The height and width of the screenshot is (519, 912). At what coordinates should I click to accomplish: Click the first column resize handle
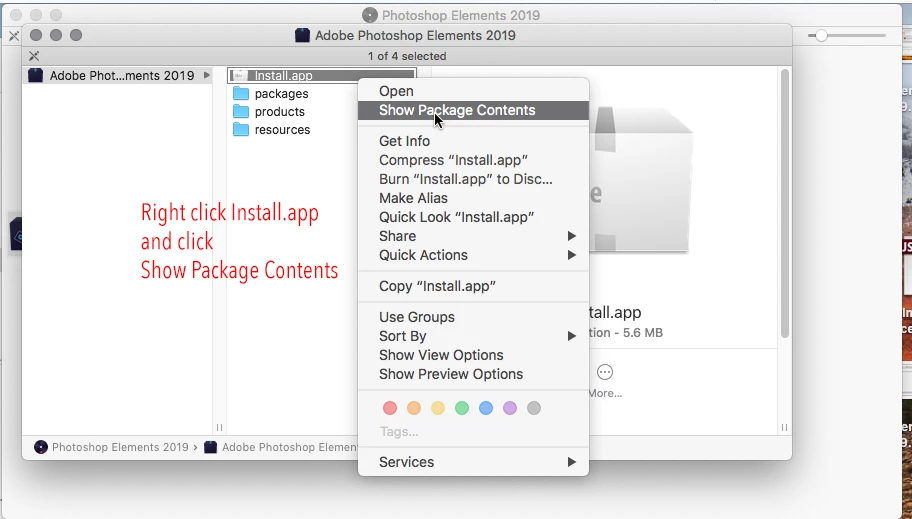click(219, 428)
